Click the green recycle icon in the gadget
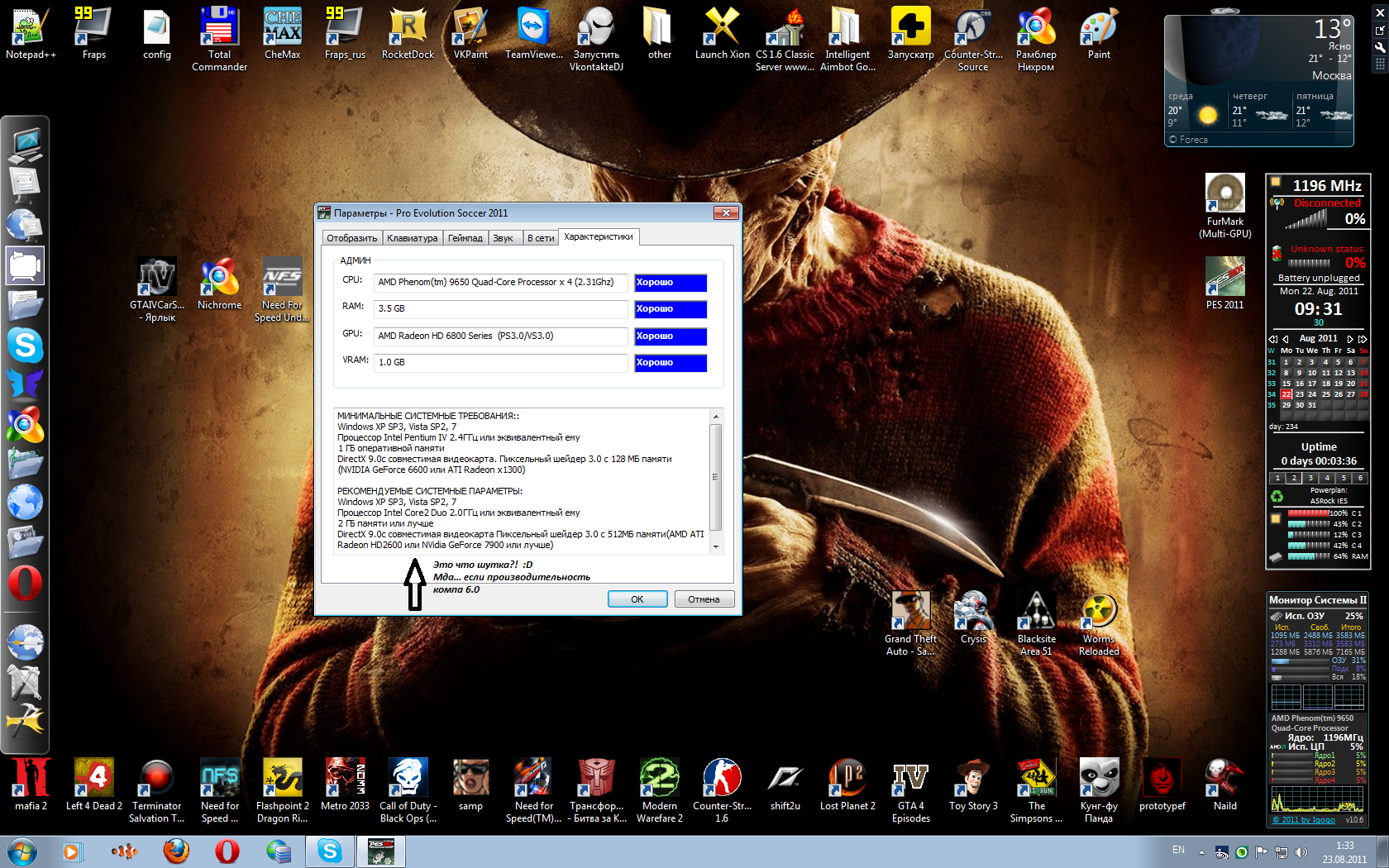This screenshot has width=1389, height=868. point(1277,496)
